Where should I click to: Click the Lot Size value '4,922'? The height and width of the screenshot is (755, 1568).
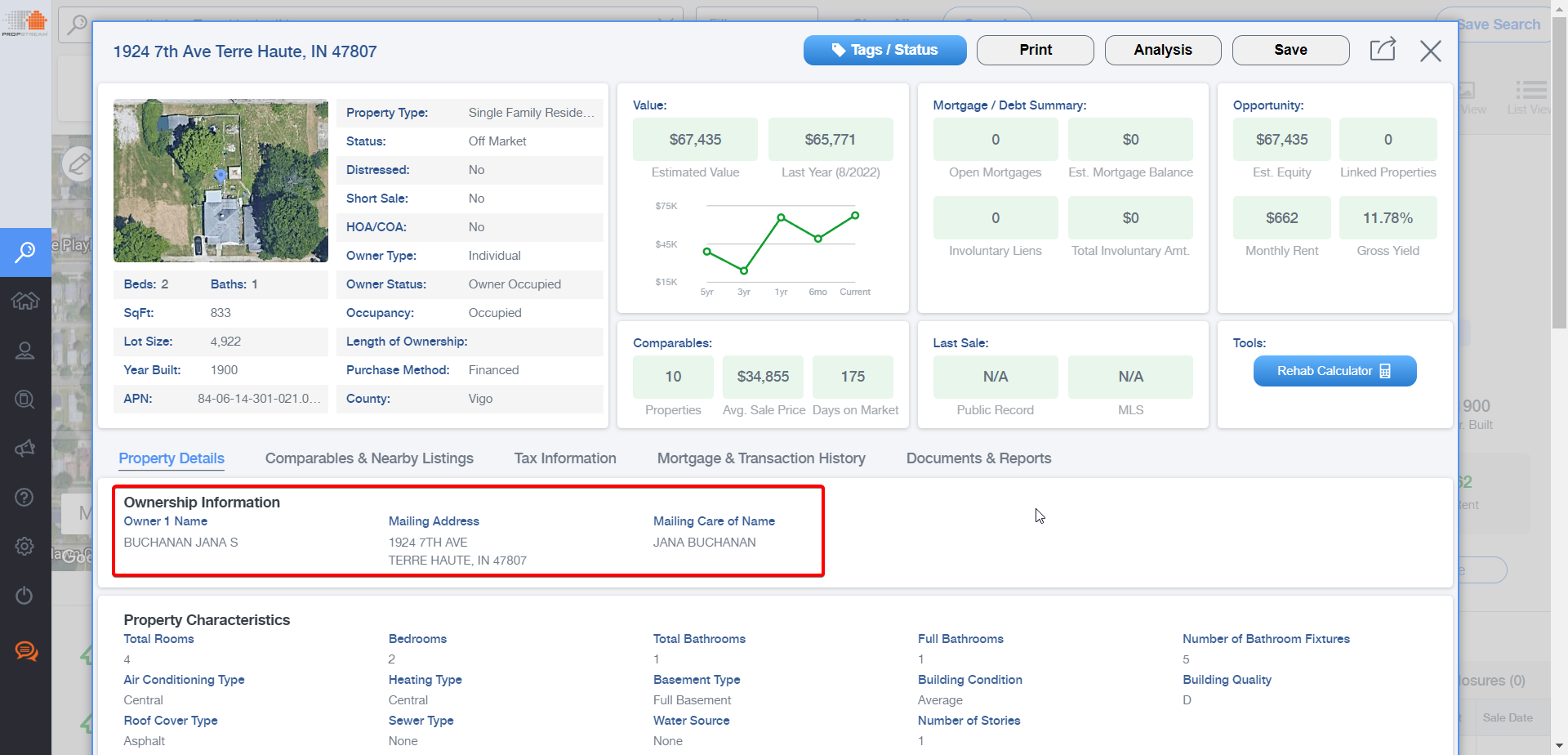pos(225,342)
